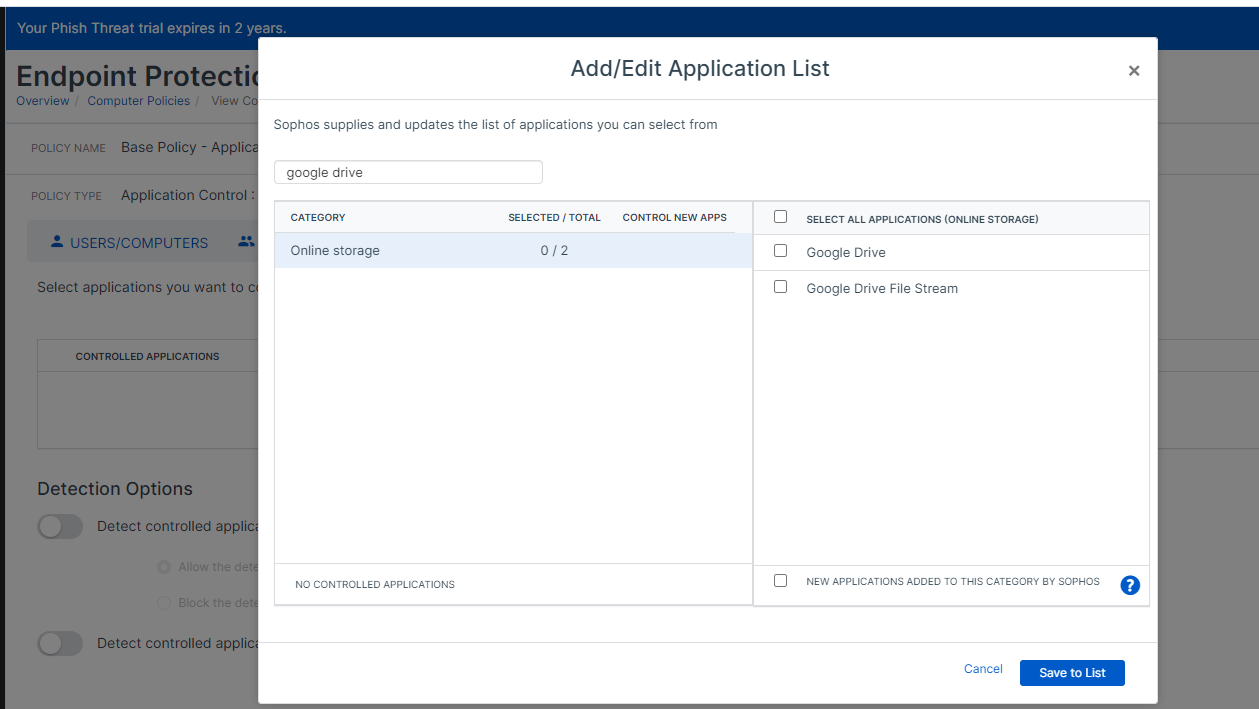Enable New Applications Added by Sophos checkbox
This screenshot has height=709, width=1259.
[781, 580]
